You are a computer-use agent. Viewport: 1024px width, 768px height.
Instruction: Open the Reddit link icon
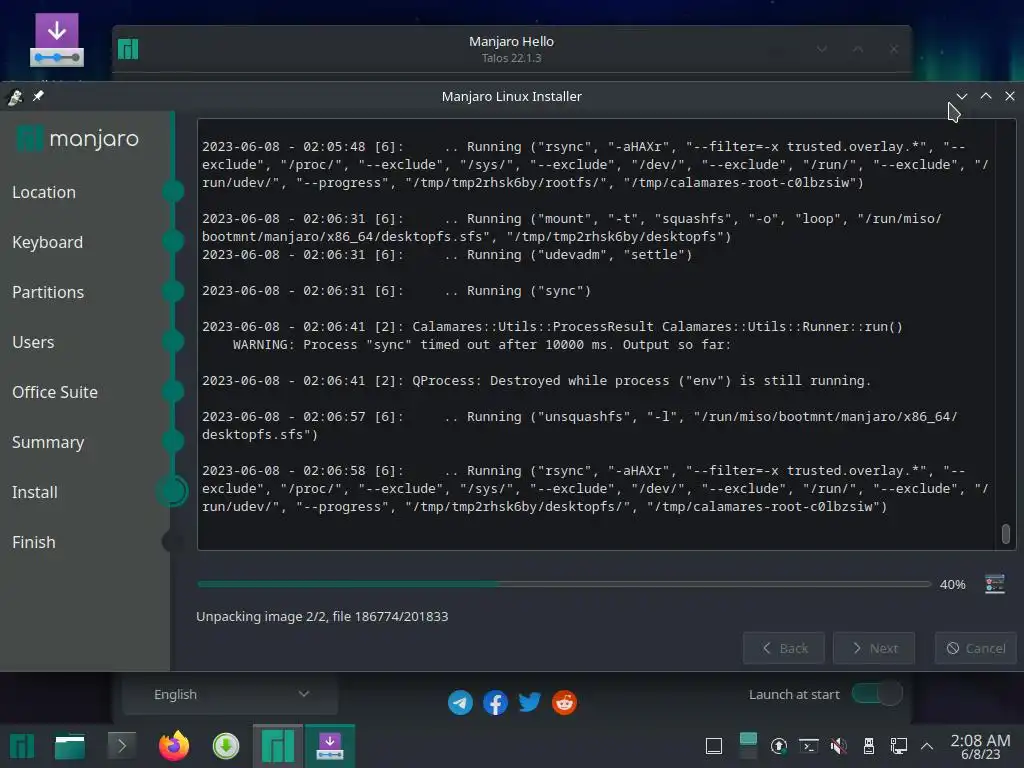tap(564, 703)
